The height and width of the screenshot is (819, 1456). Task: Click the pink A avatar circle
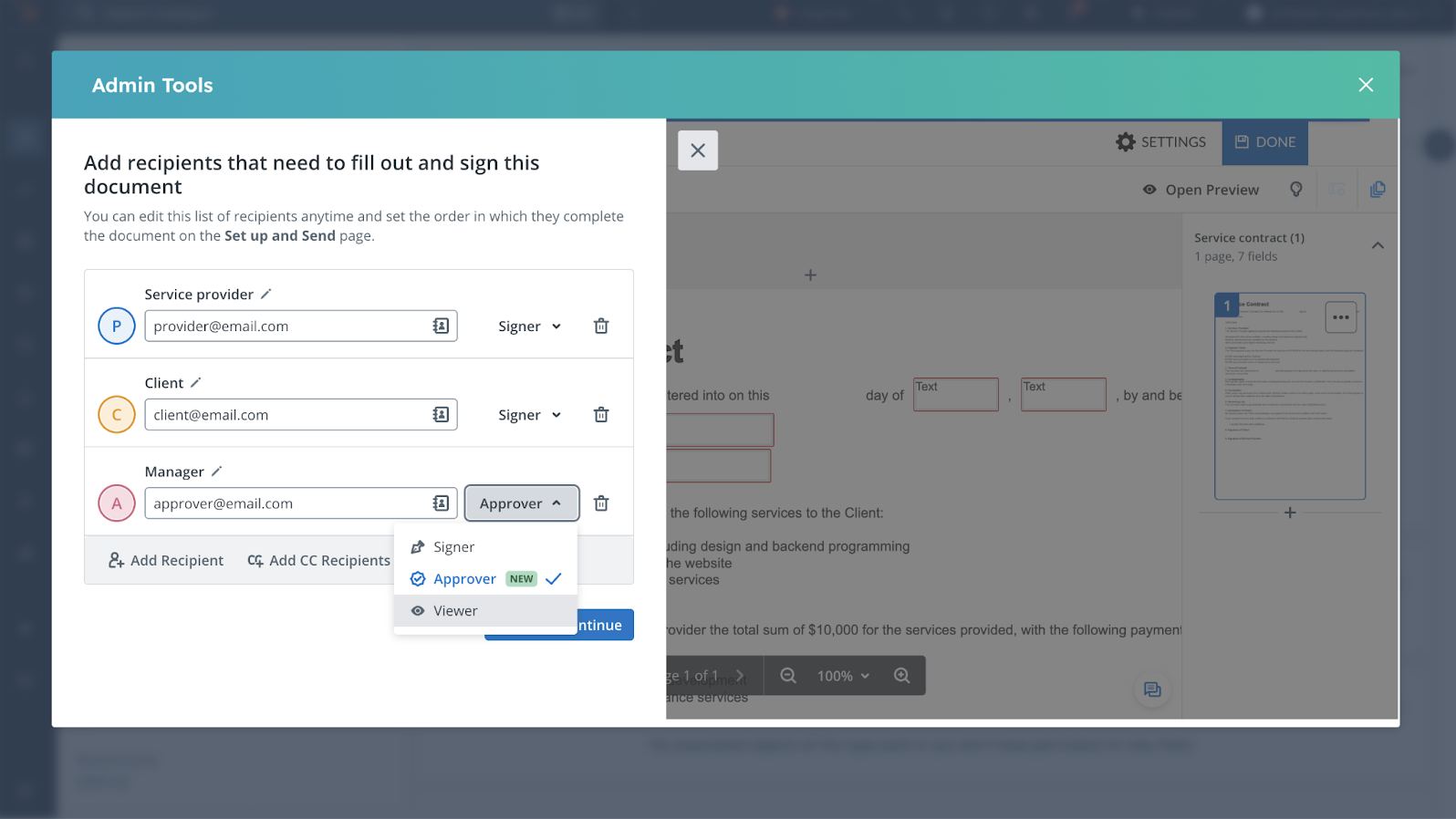pyautogui.click(x=117, y=503)
